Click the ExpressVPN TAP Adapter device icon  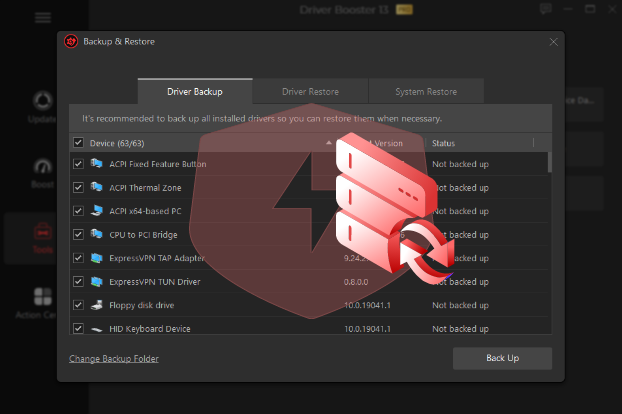[x=97, y=257]
